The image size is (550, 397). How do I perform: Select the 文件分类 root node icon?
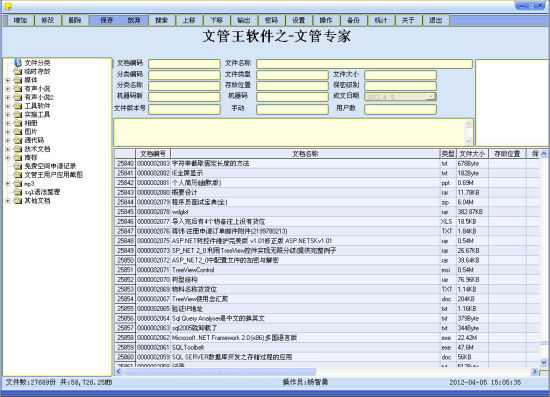pyautogui.click(x=18, y=63)
